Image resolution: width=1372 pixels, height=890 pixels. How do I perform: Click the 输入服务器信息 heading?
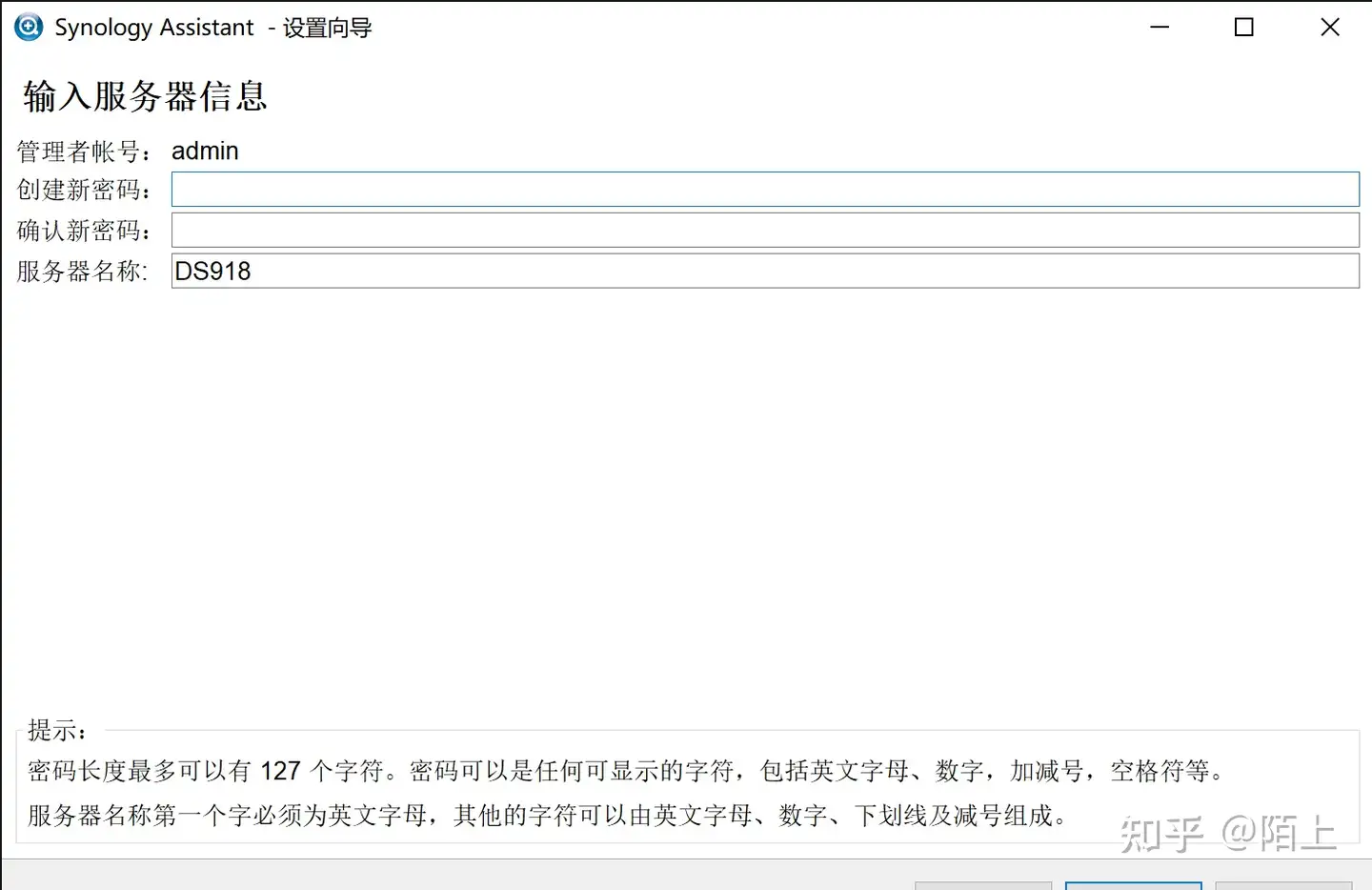[x=145, y=96]
